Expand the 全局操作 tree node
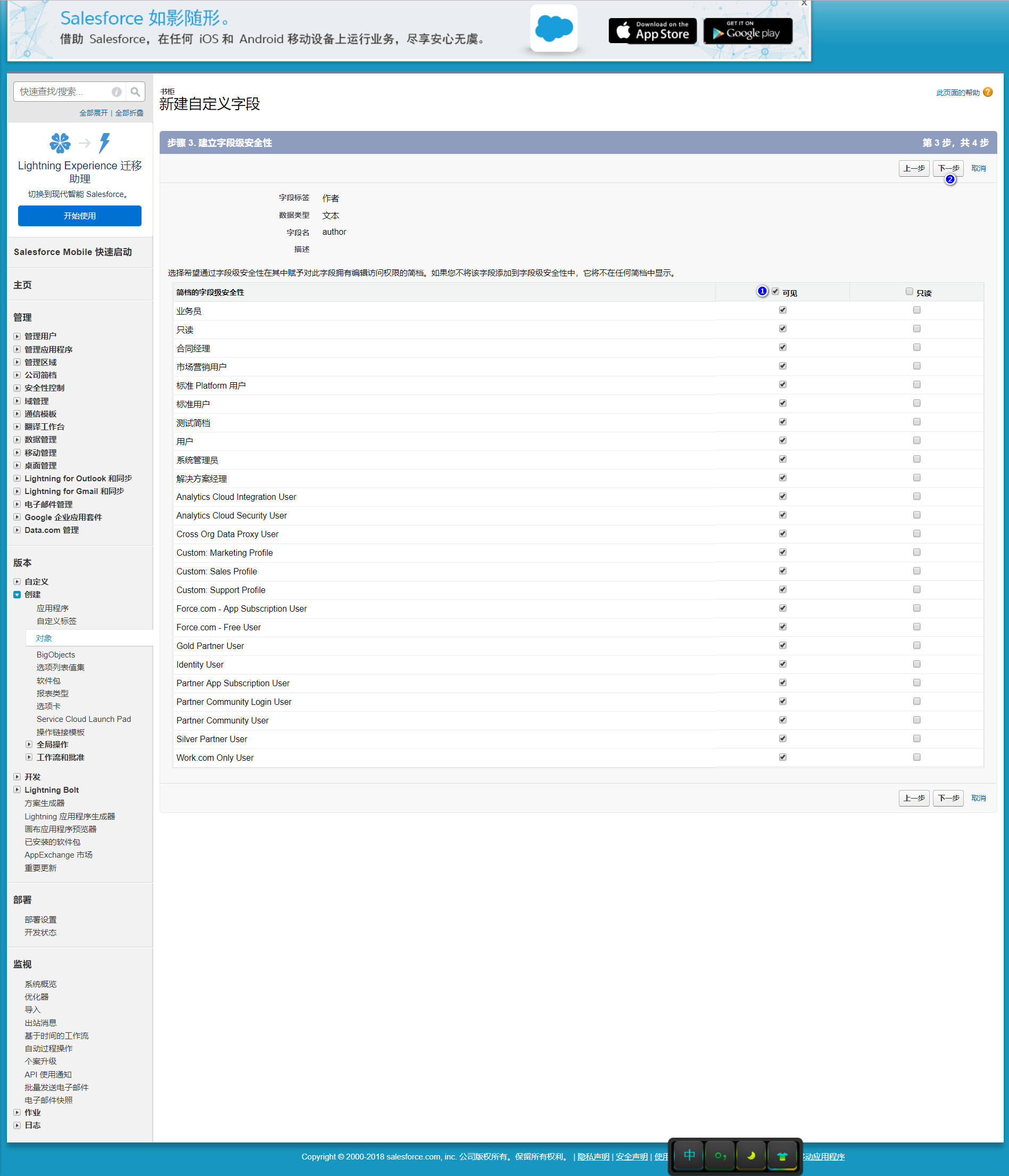1009x1176 pixels. (x=29, y=744)
